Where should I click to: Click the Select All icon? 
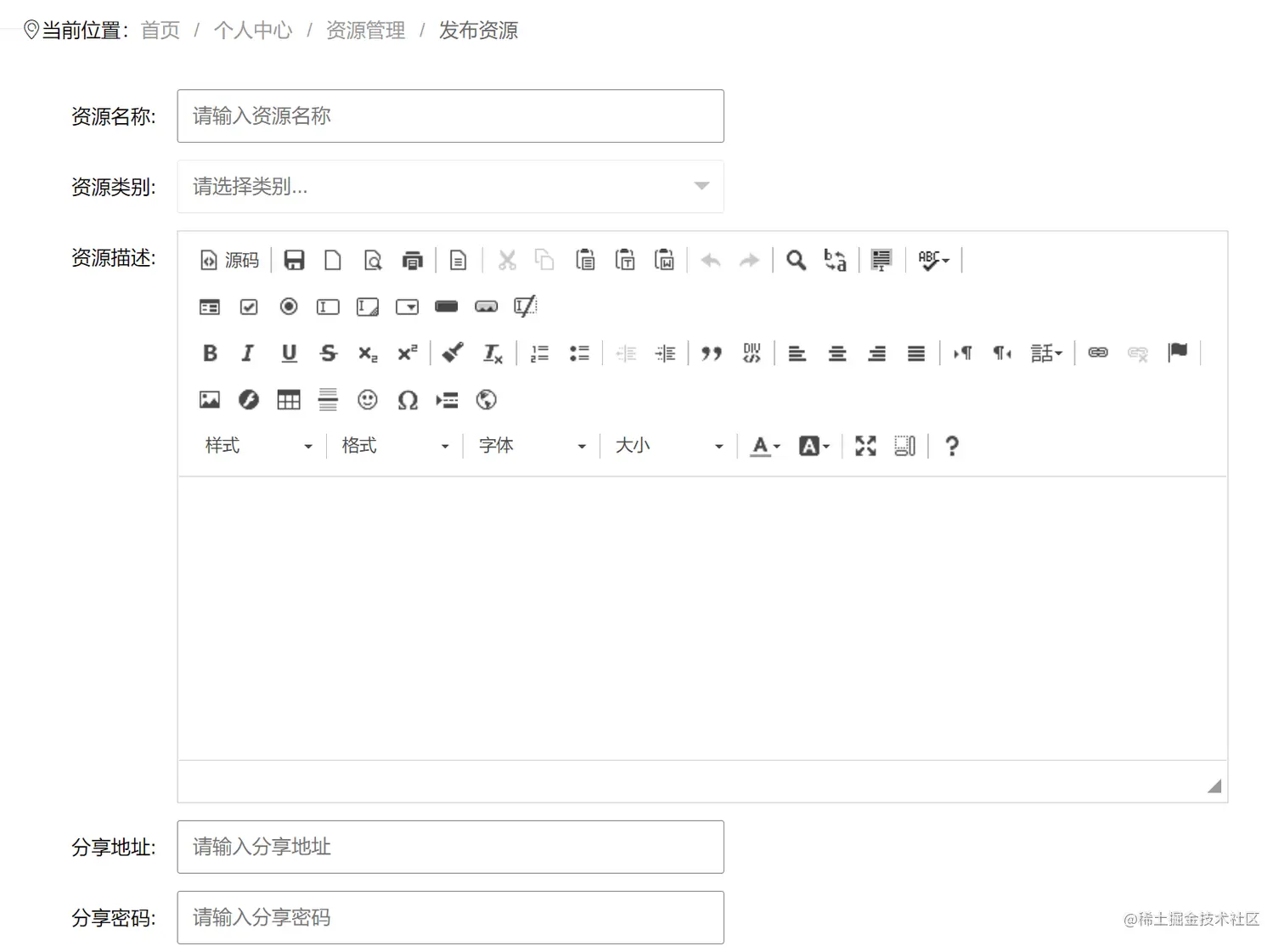[x=881, y=260]
